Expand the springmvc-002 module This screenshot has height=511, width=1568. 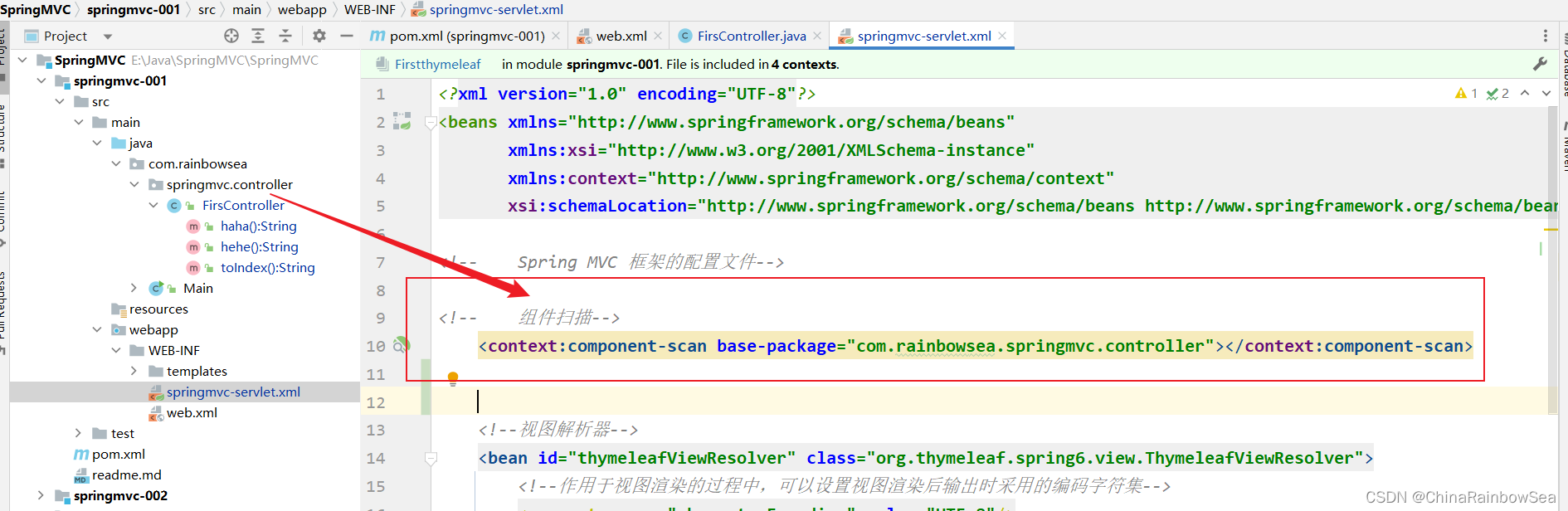41,495
